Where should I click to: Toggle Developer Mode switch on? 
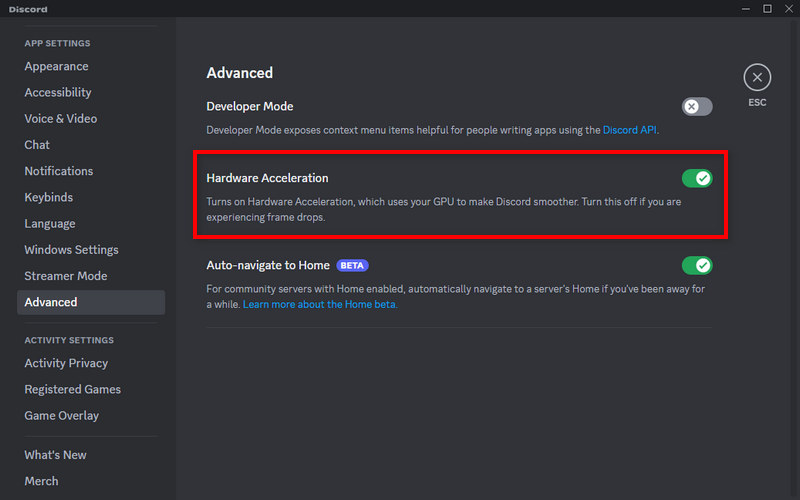(697, 107)
